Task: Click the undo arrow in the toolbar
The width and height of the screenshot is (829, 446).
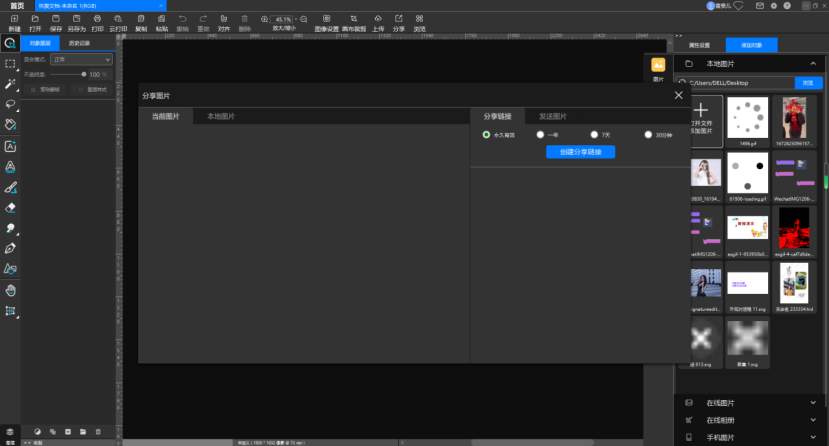Action: pyautogui.click(x=182, y=20)
